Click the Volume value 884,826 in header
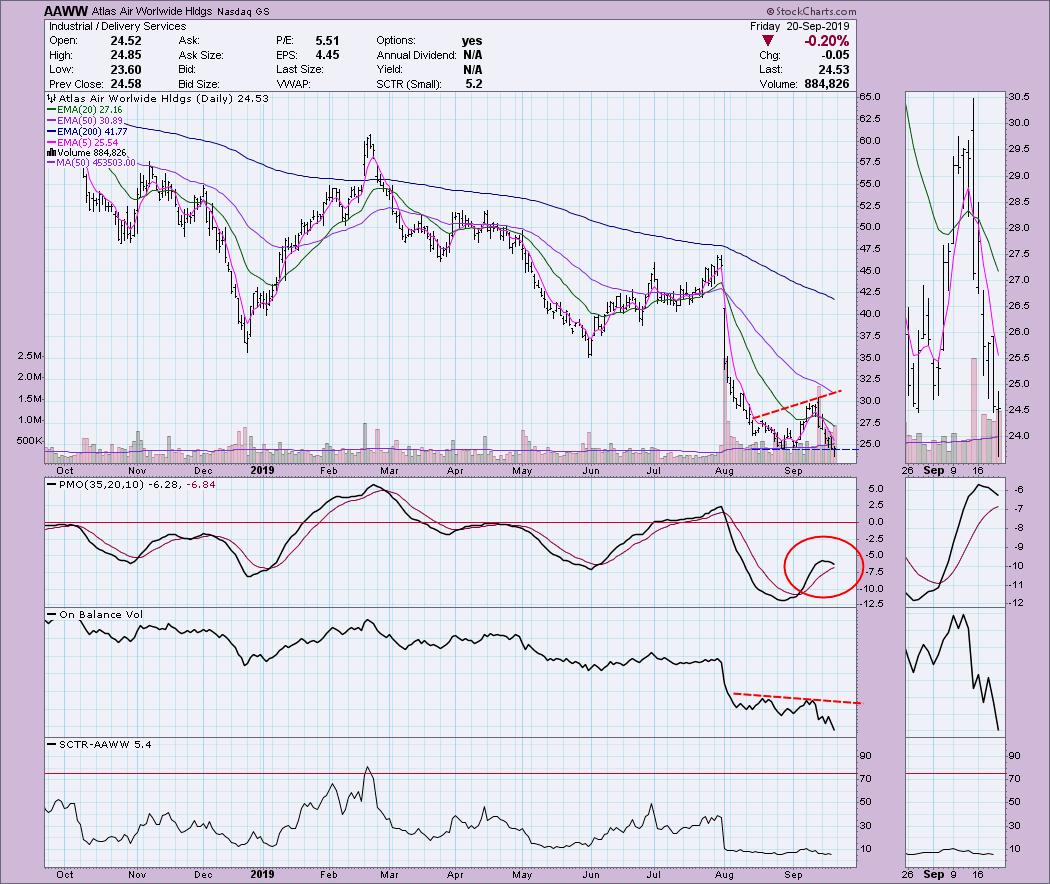The height and width of the screenshot is (884, 1050). click(x=825, y=84)
